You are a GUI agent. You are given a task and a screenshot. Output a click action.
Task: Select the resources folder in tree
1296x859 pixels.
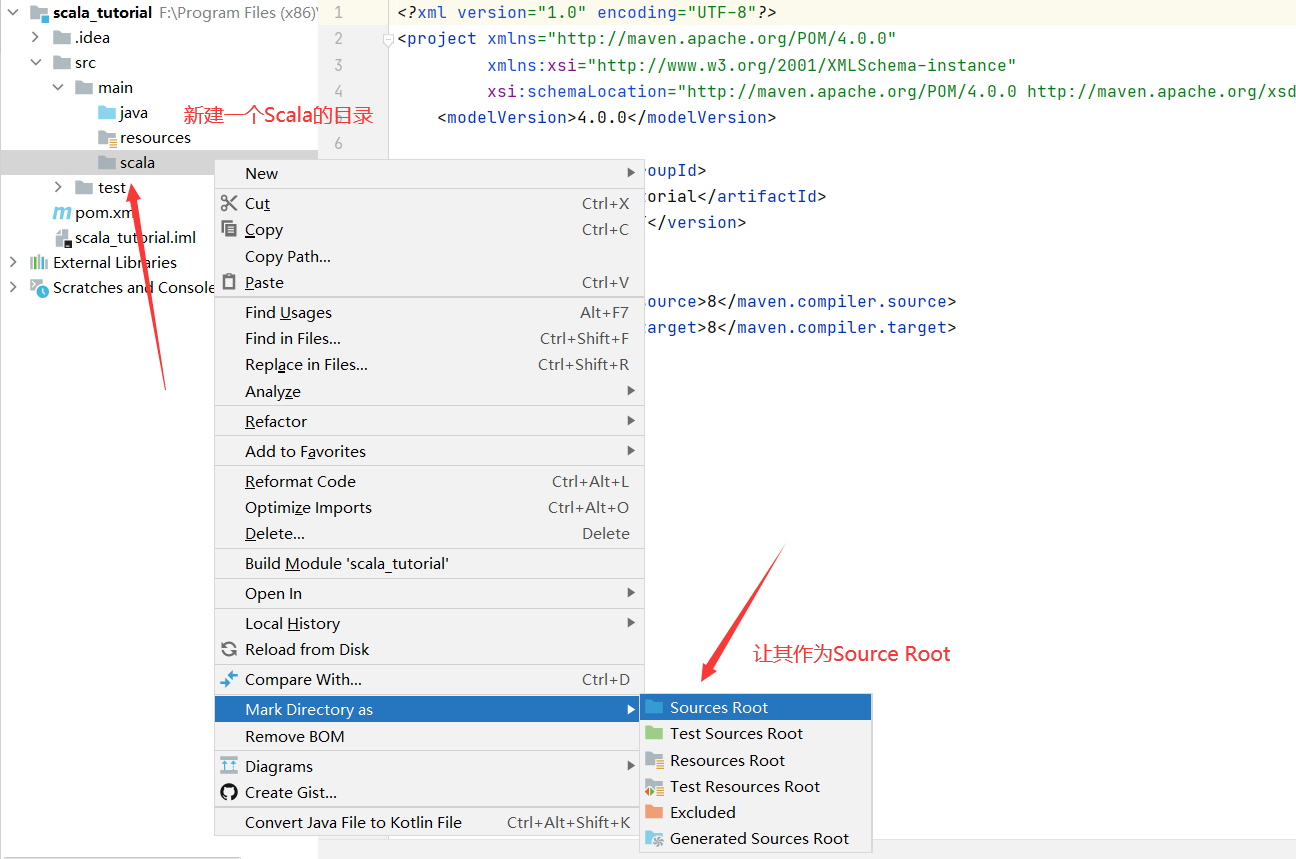(154, 137)
